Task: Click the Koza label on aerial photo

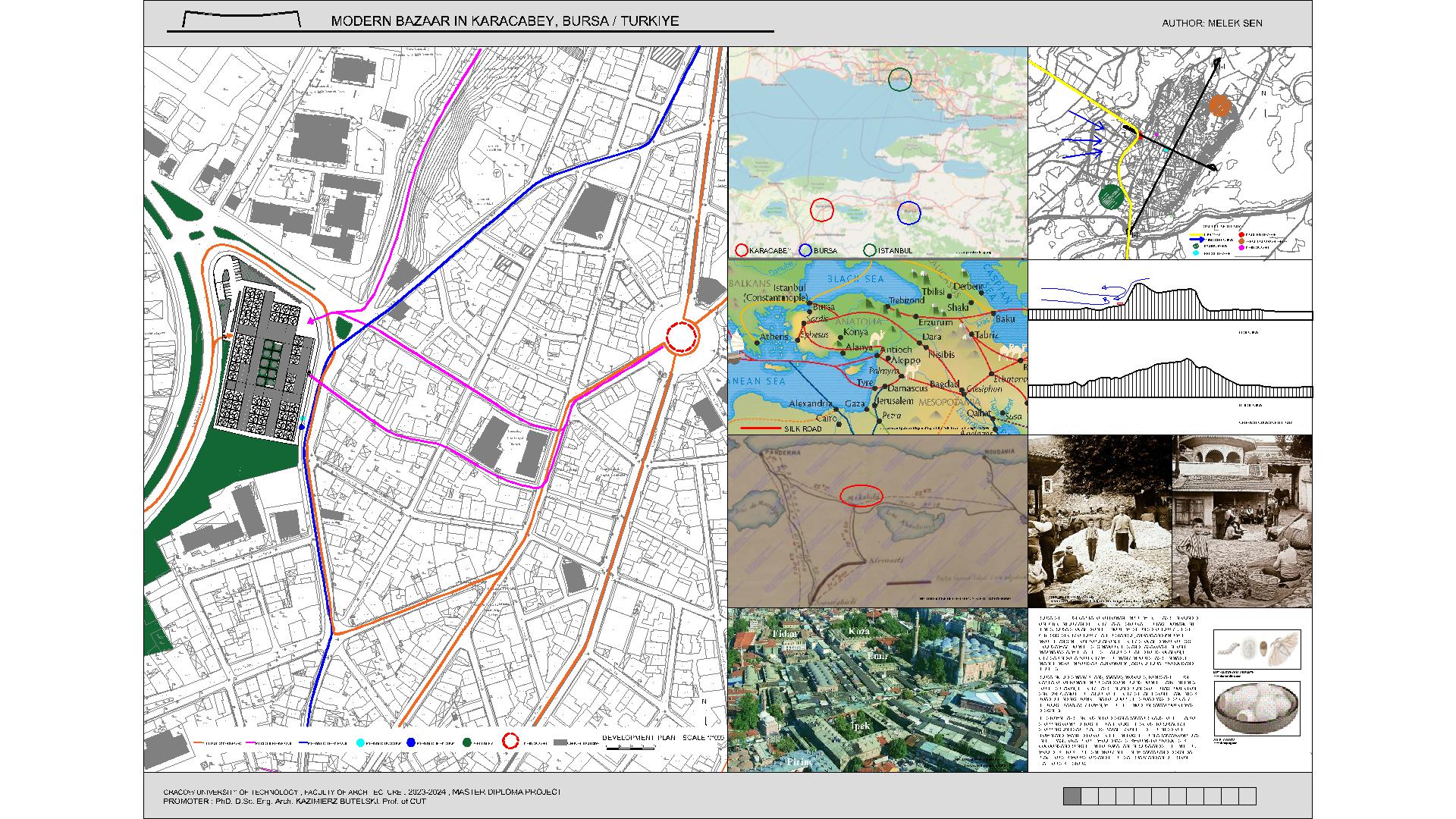Action: [x=858, y=631]
